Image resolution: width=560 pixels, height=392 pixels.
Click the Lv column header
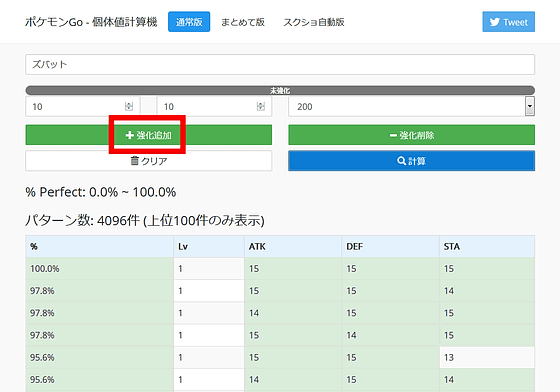tap(209, 246)
